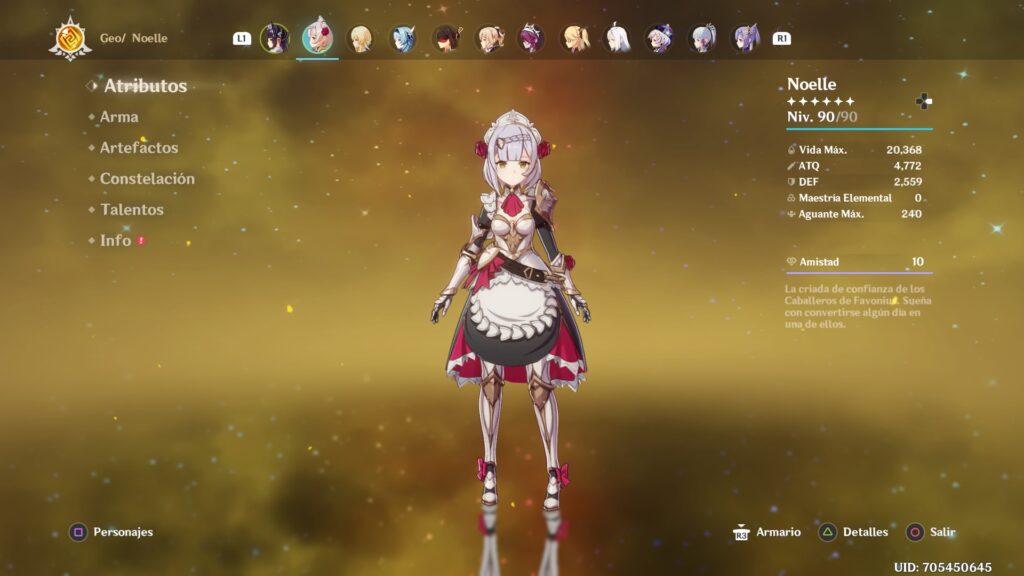This screenshot has width=1024, height=576.
Task: Open the Constelación menu
Action: pos(147,178)
